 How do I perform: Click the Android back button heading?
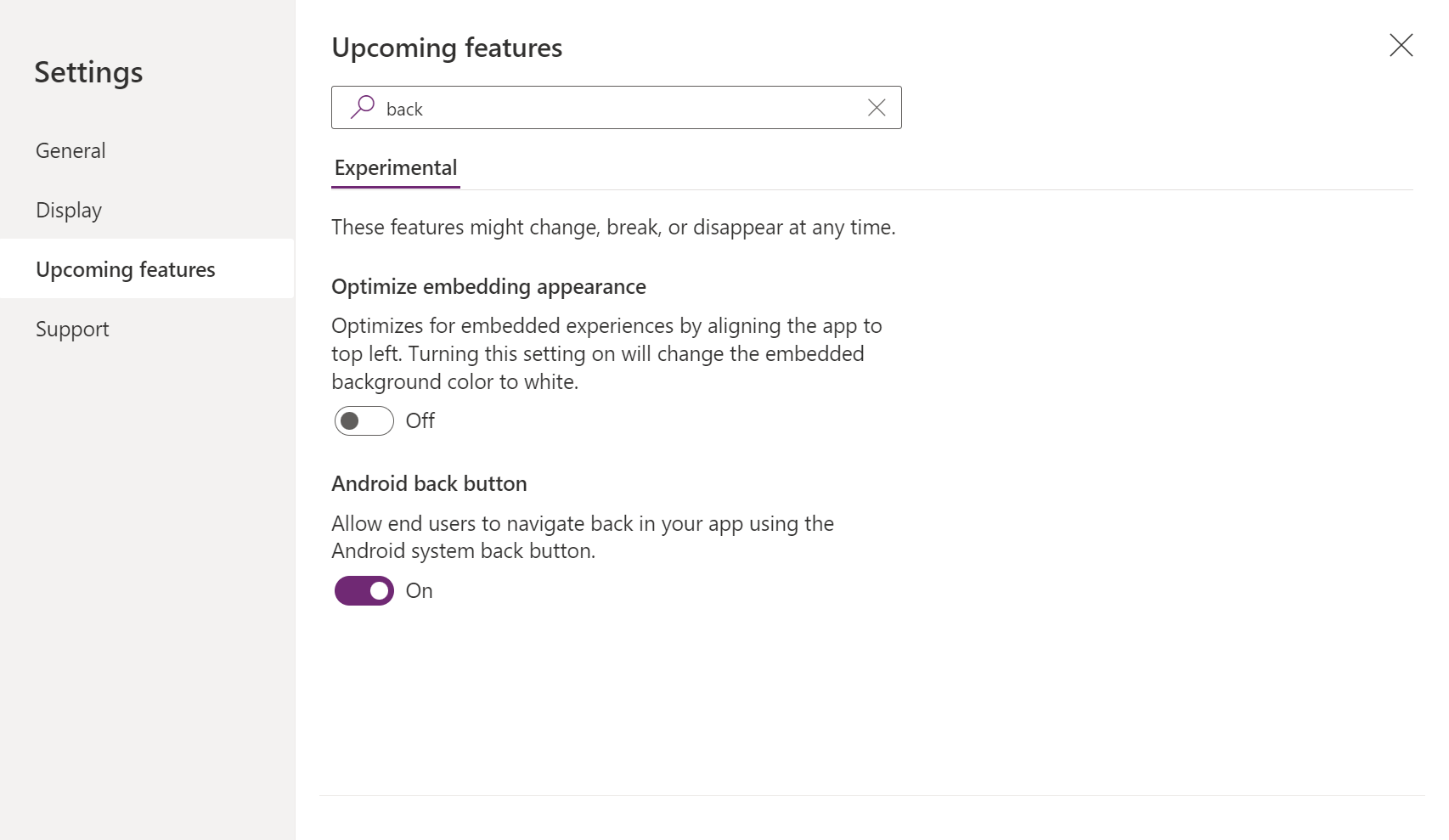pos(429,483)
